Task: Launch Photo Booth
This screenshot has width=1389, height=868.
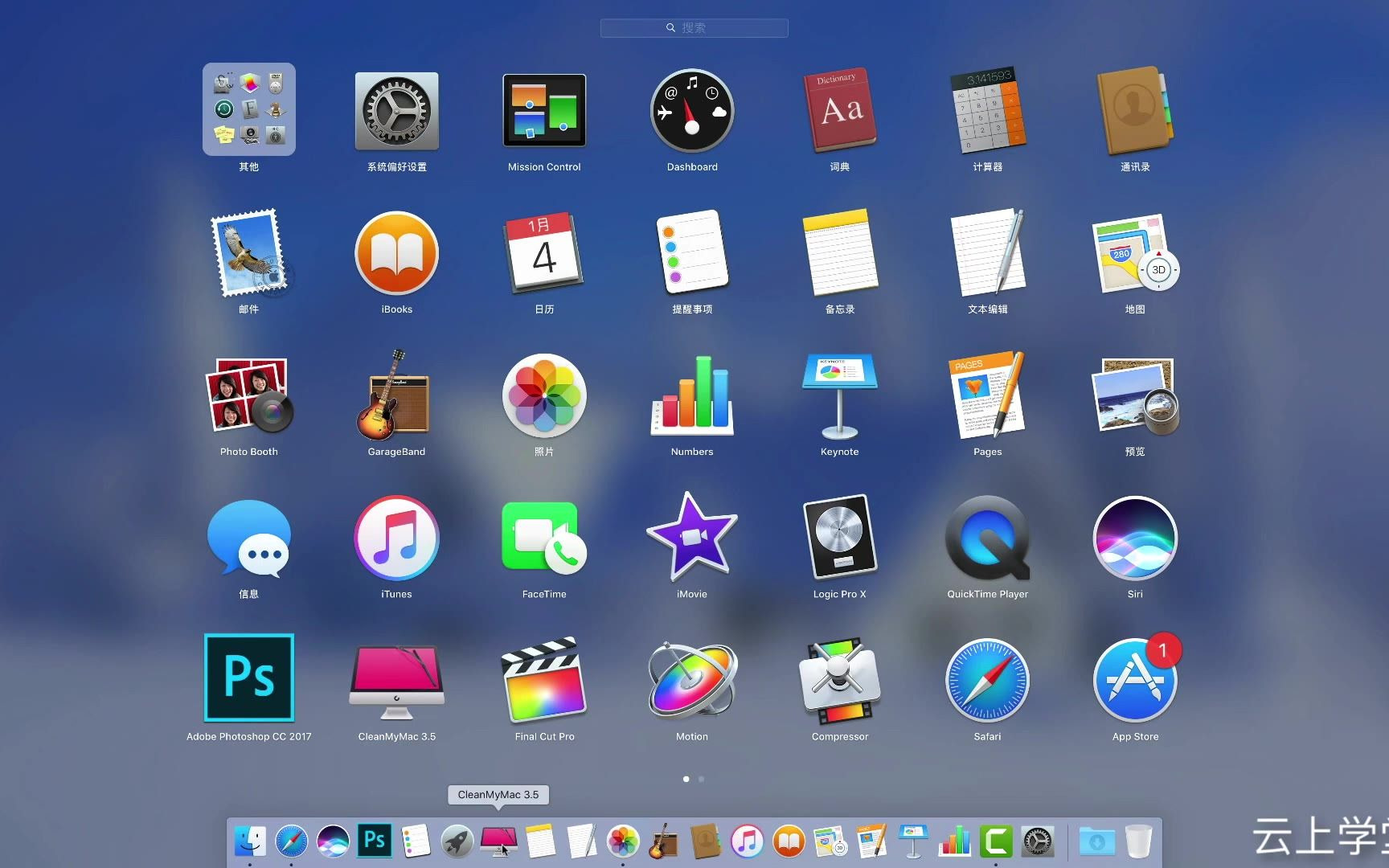Action: [248, 396]
